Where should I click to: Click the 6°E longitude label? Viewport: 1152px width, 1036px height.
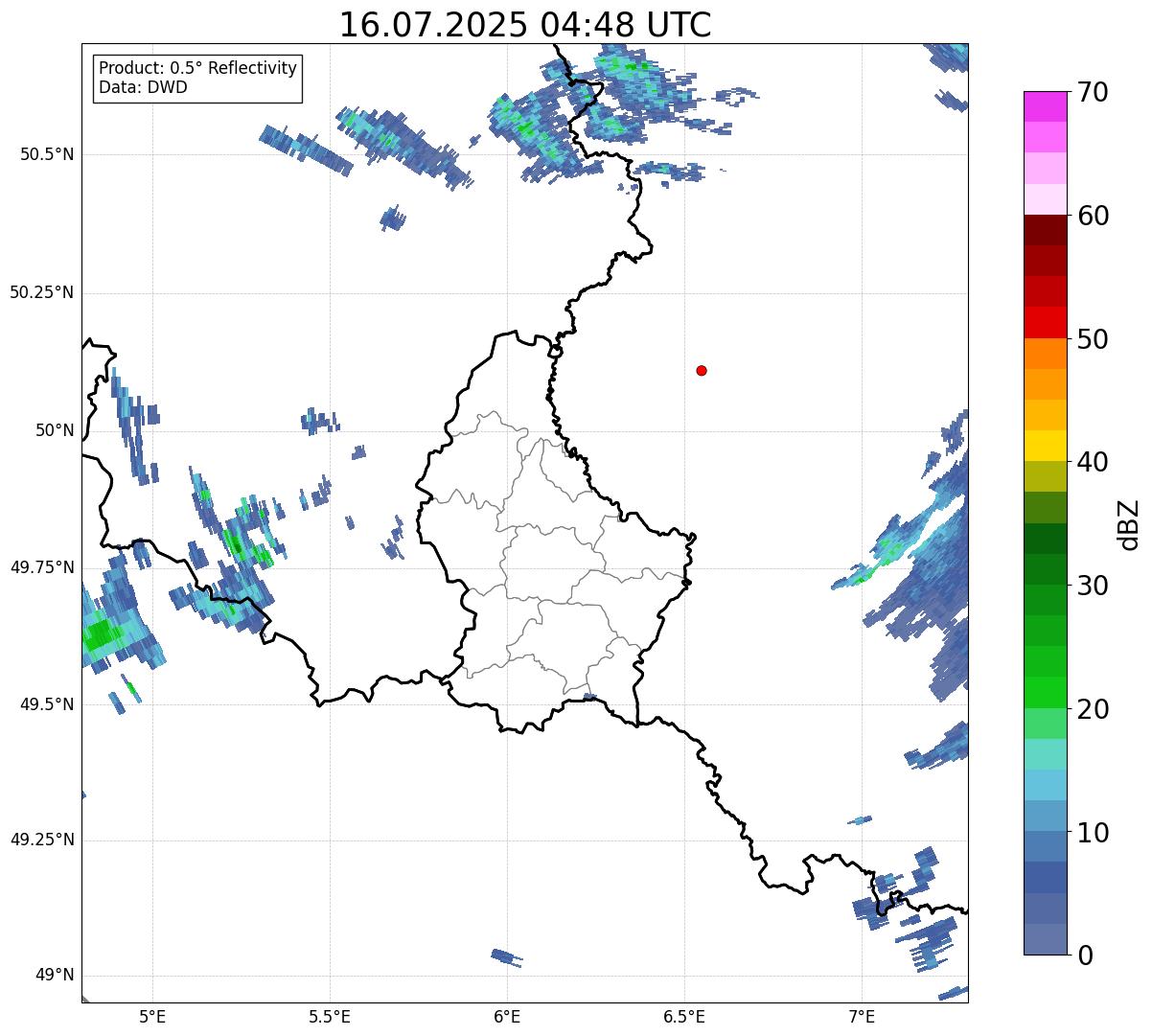pos(507,1016)
